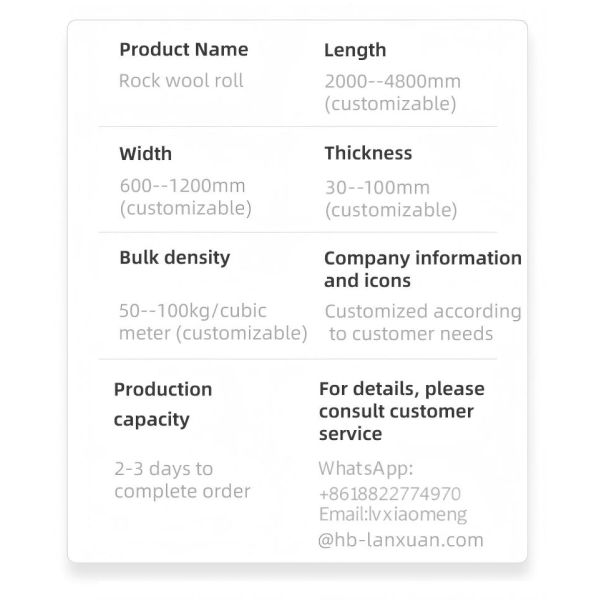Click the Company information and icons heading
The height and width of the screenshot is (600, 600).
[x=422, y=269]
